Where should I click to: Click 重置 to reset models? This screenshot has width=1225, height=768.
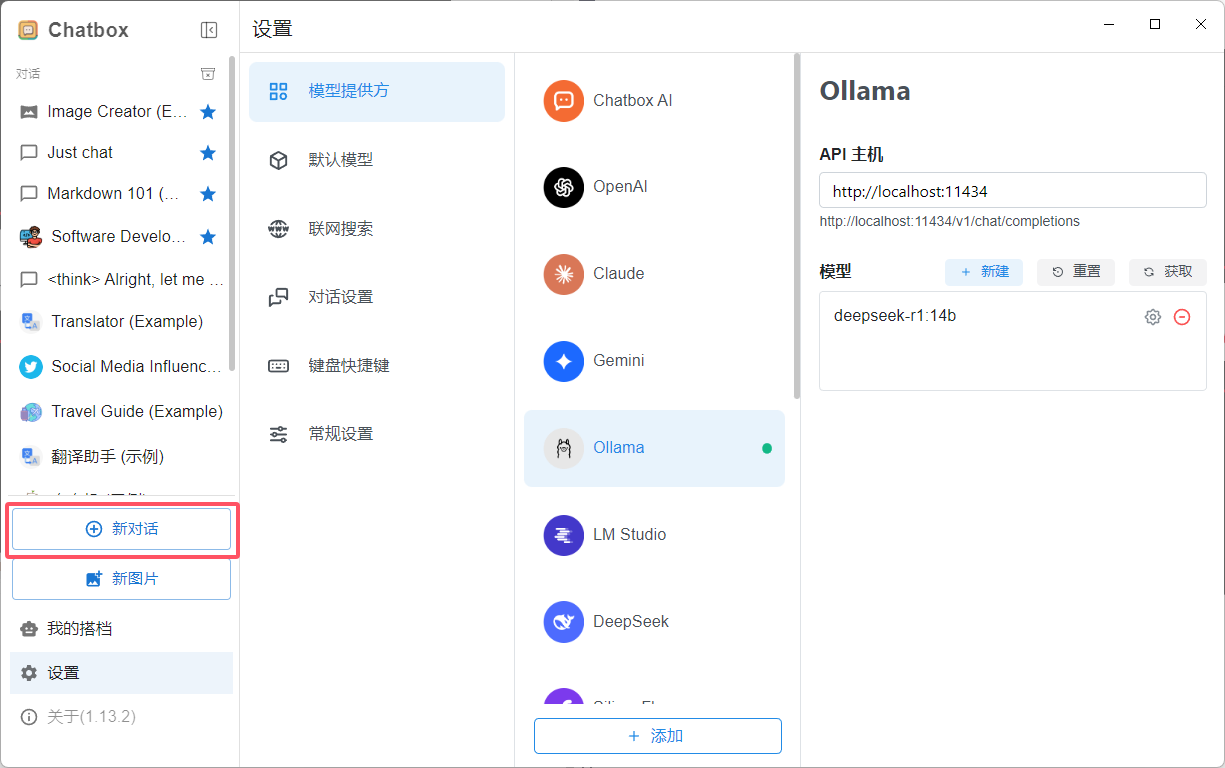coord(1076,272)
